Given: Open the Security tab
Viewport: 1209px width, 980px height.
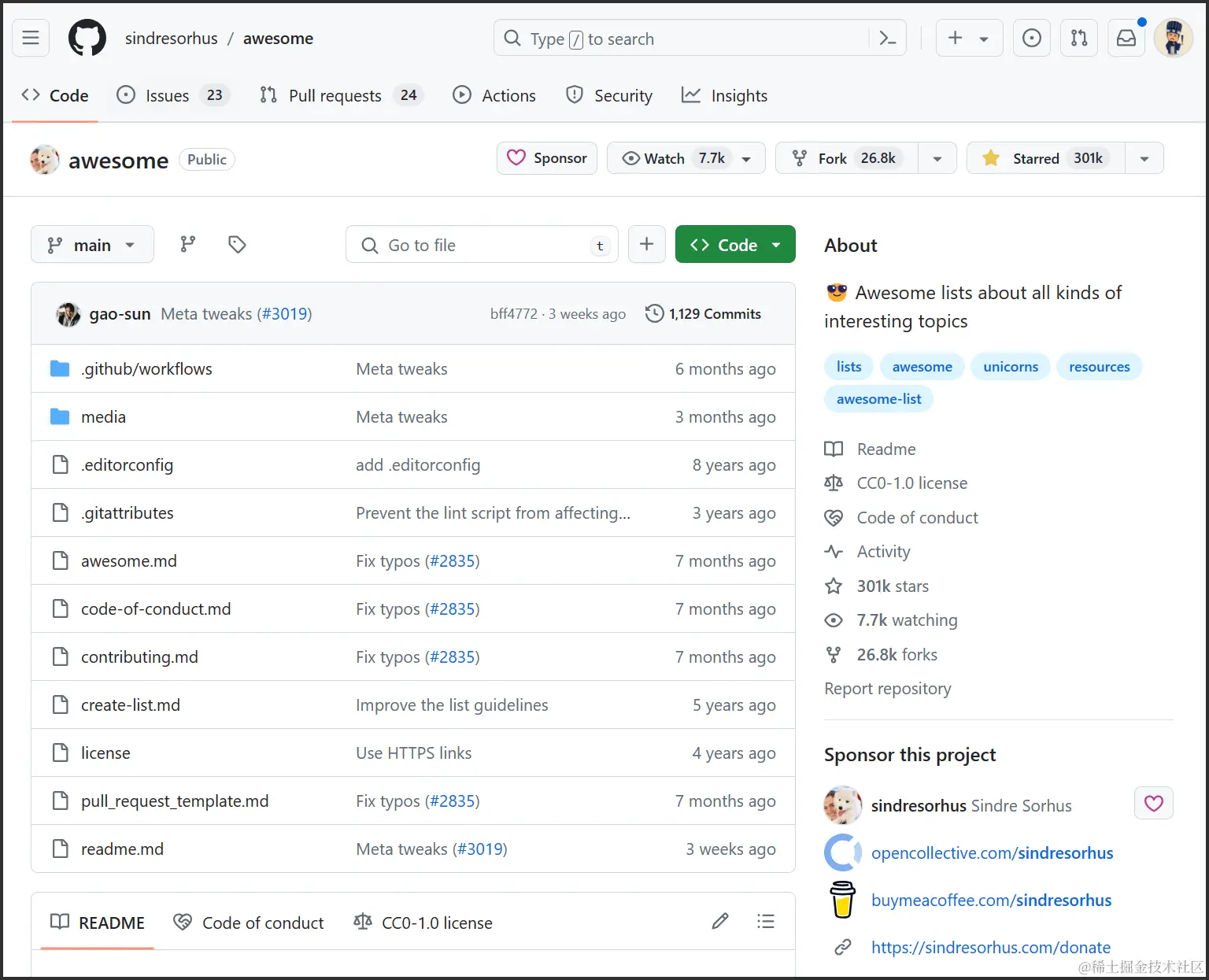Looking at the screenshot, I should (x=609, y=95).
